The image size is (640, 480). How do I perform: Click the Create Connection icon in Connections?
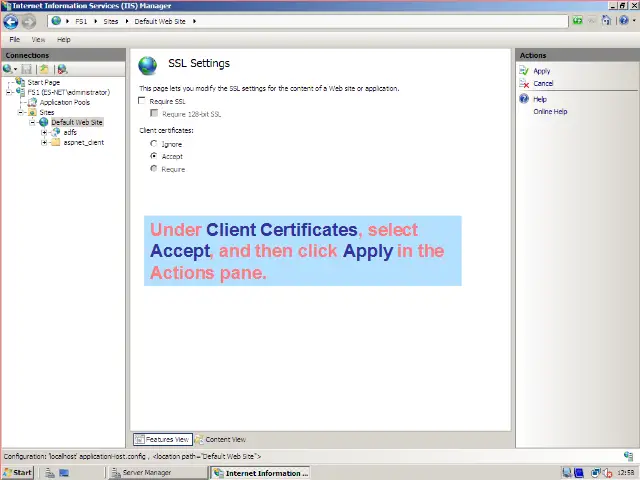tap(7, 69)
